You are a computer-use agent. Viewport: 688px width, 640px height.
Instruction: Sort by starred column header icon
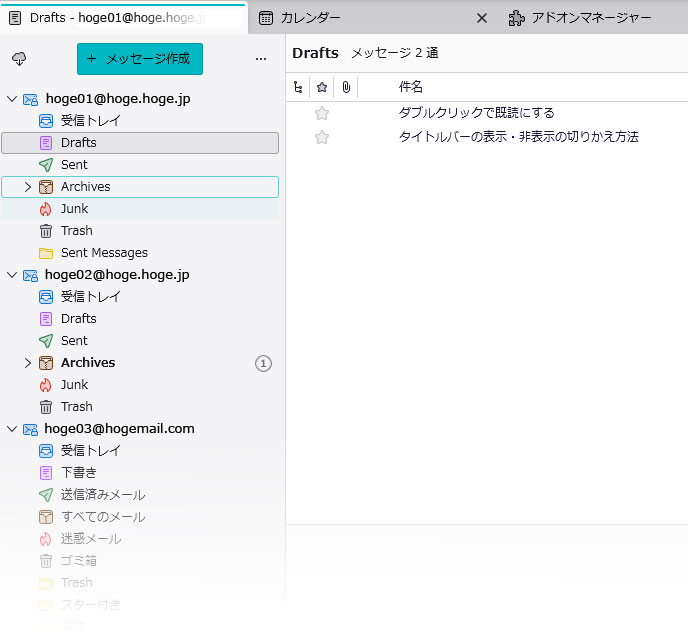pos(322,87)
